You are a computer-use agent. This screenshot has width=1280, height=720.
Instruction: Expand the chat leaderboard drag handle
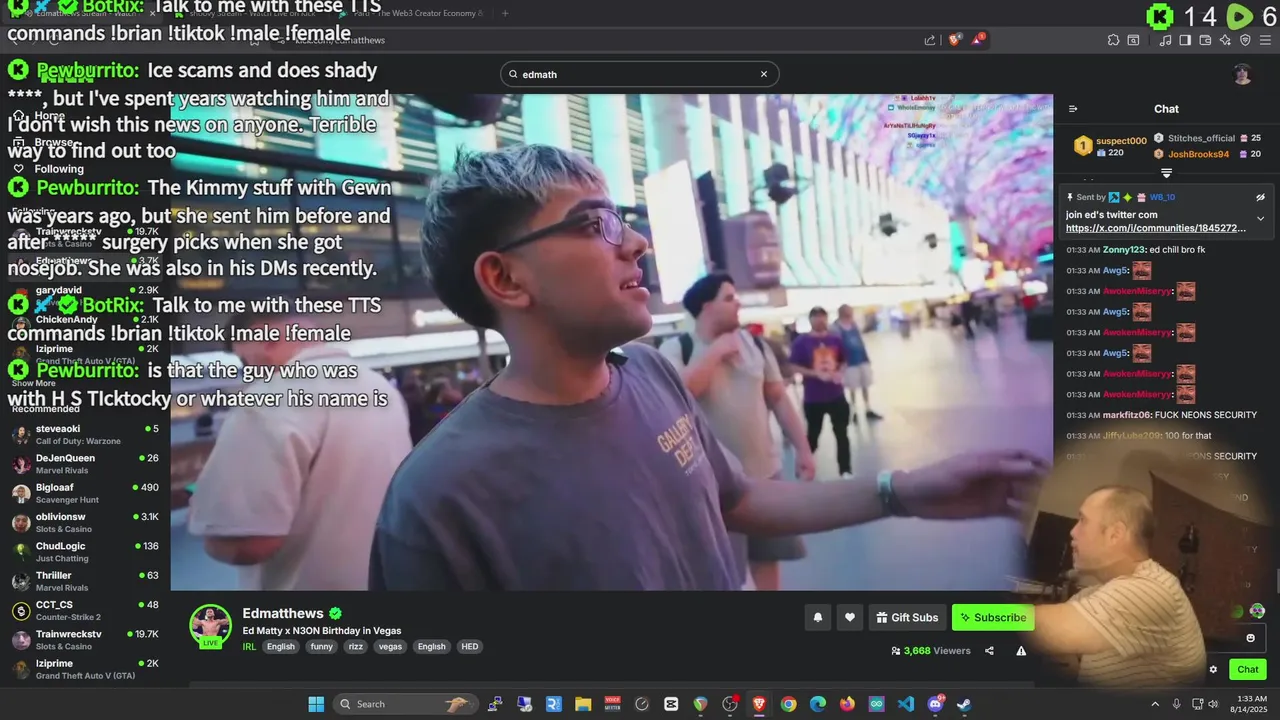[1166, 173]
